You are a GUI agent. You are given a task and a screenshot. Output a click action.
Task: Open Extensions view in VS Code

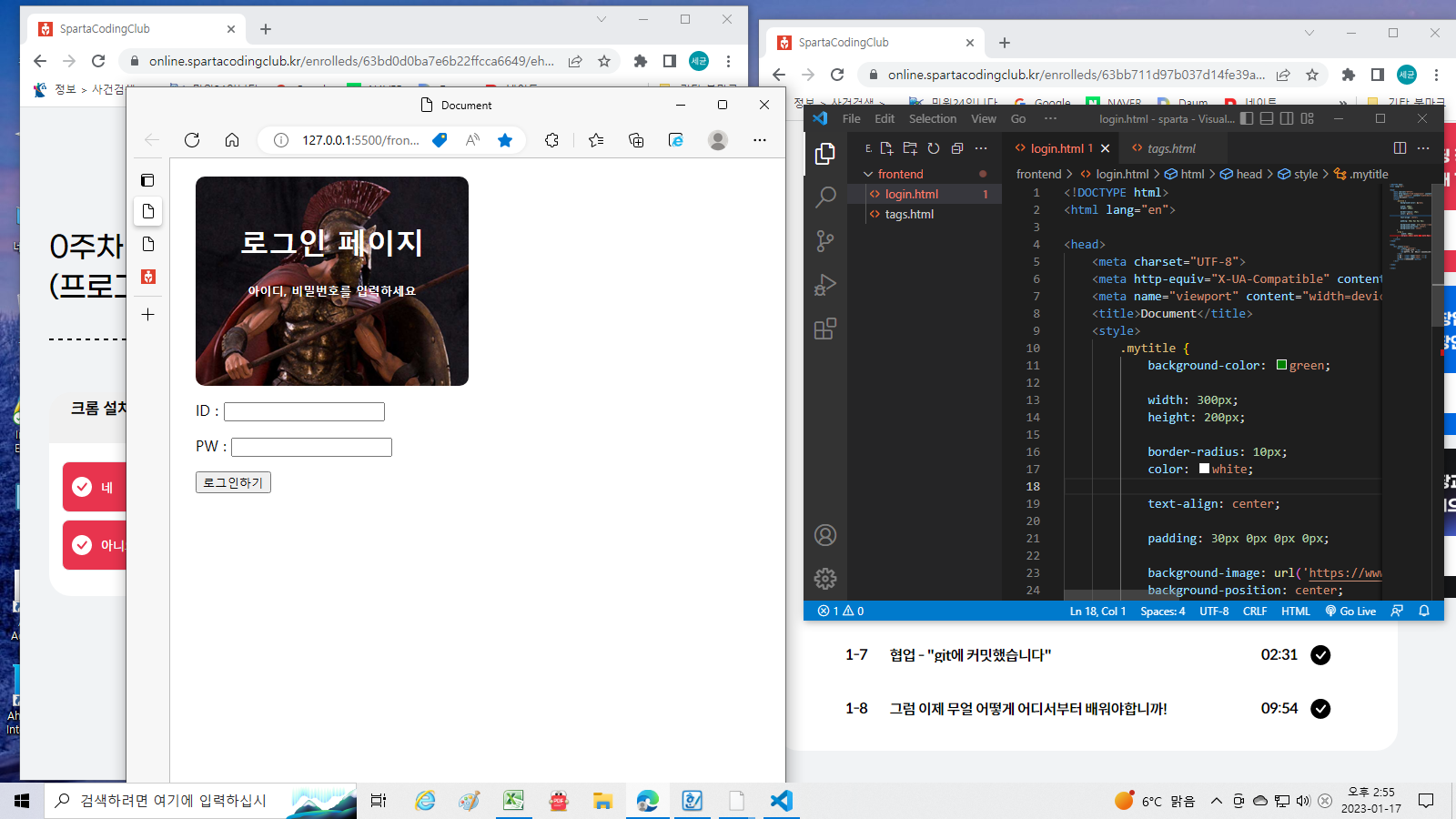825,329
